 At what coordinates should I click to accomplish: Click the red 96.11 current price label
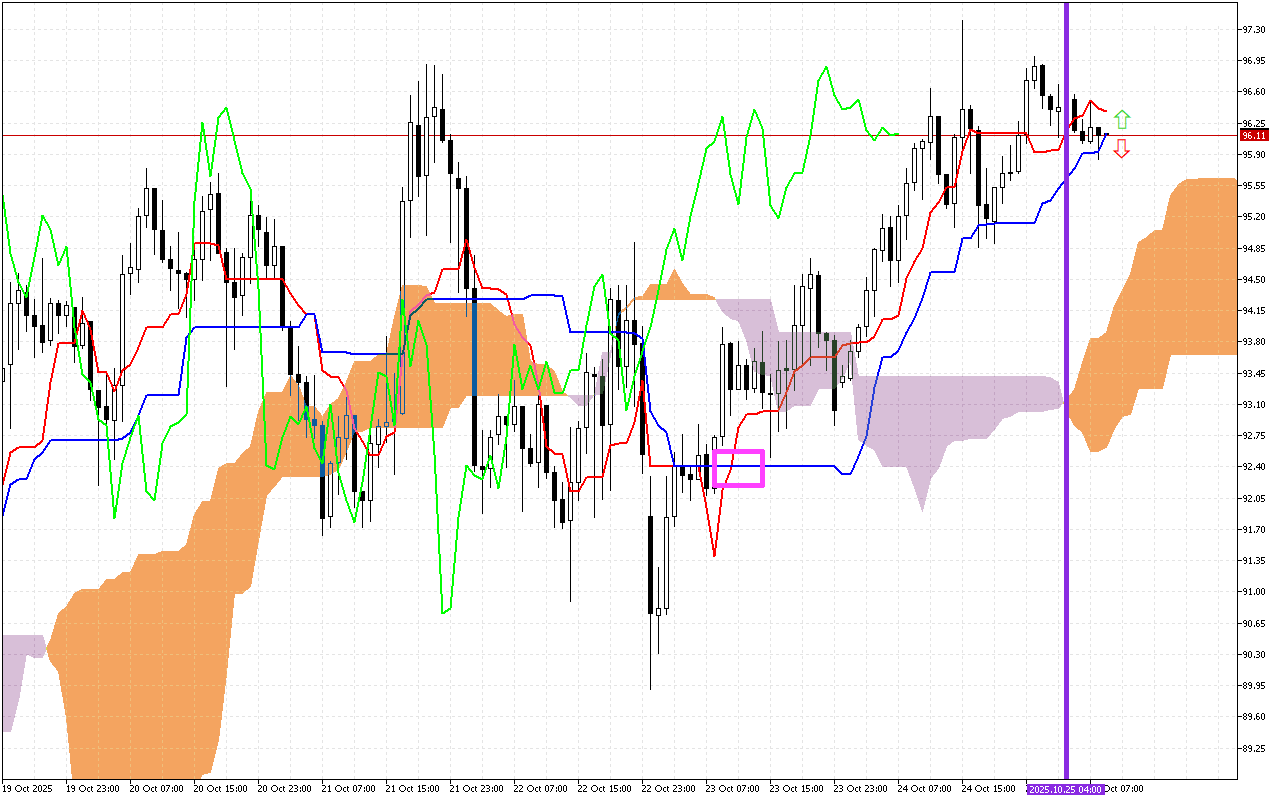[1253, 135]
